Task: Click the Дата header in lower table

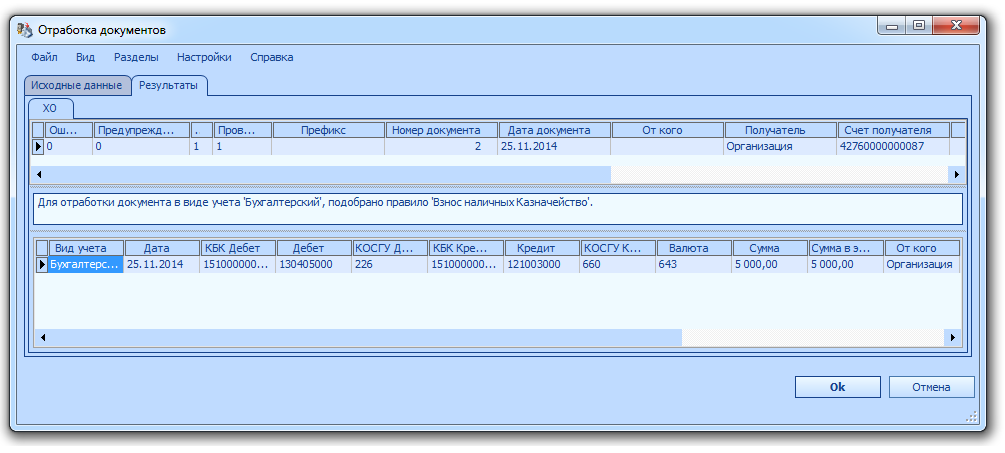Action: tap(162, 248)
